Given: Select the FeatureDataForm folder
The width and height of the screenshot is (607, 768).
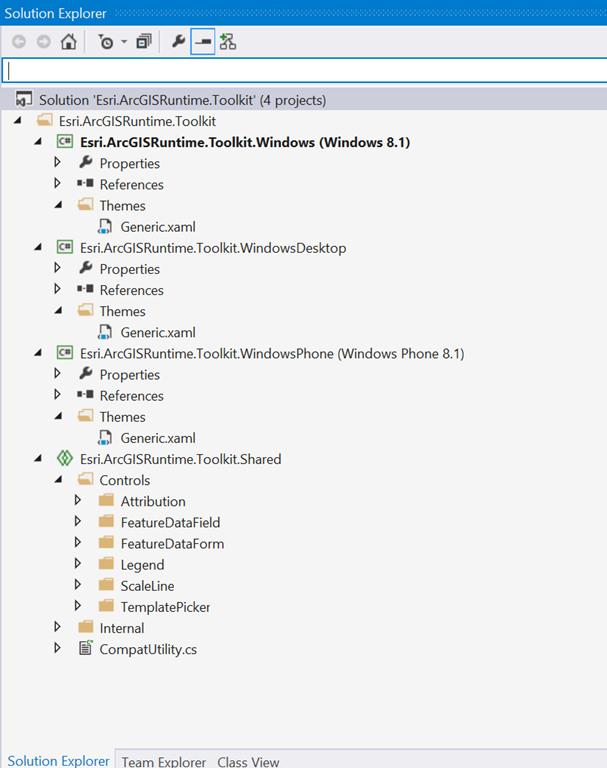Looking at the screenshot, I should click(172, 544).
